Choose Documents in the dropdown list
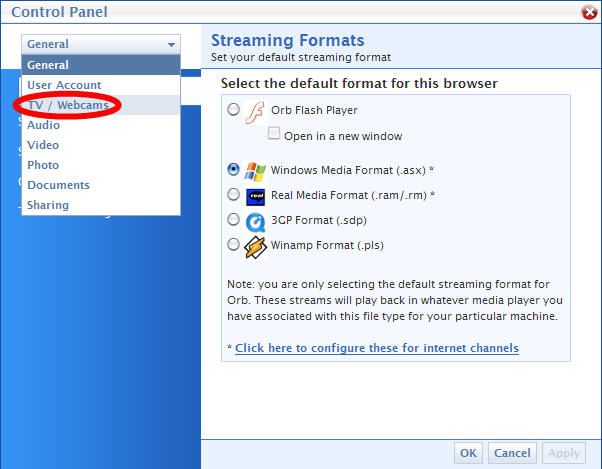The width and height of the screenshot is (602, 469). coord(101,185)
